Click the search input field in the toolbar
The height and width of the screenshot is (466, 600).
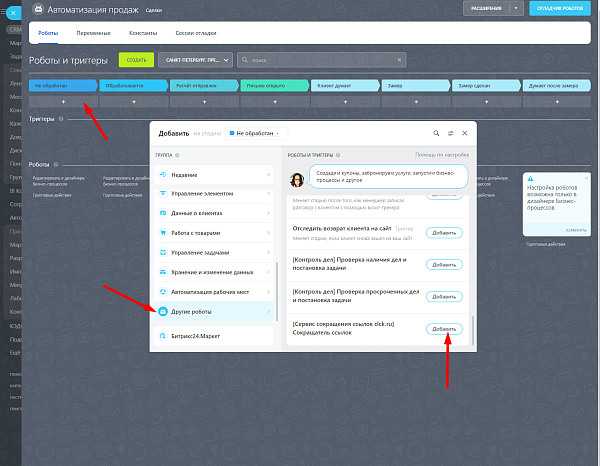click(321, 60)
